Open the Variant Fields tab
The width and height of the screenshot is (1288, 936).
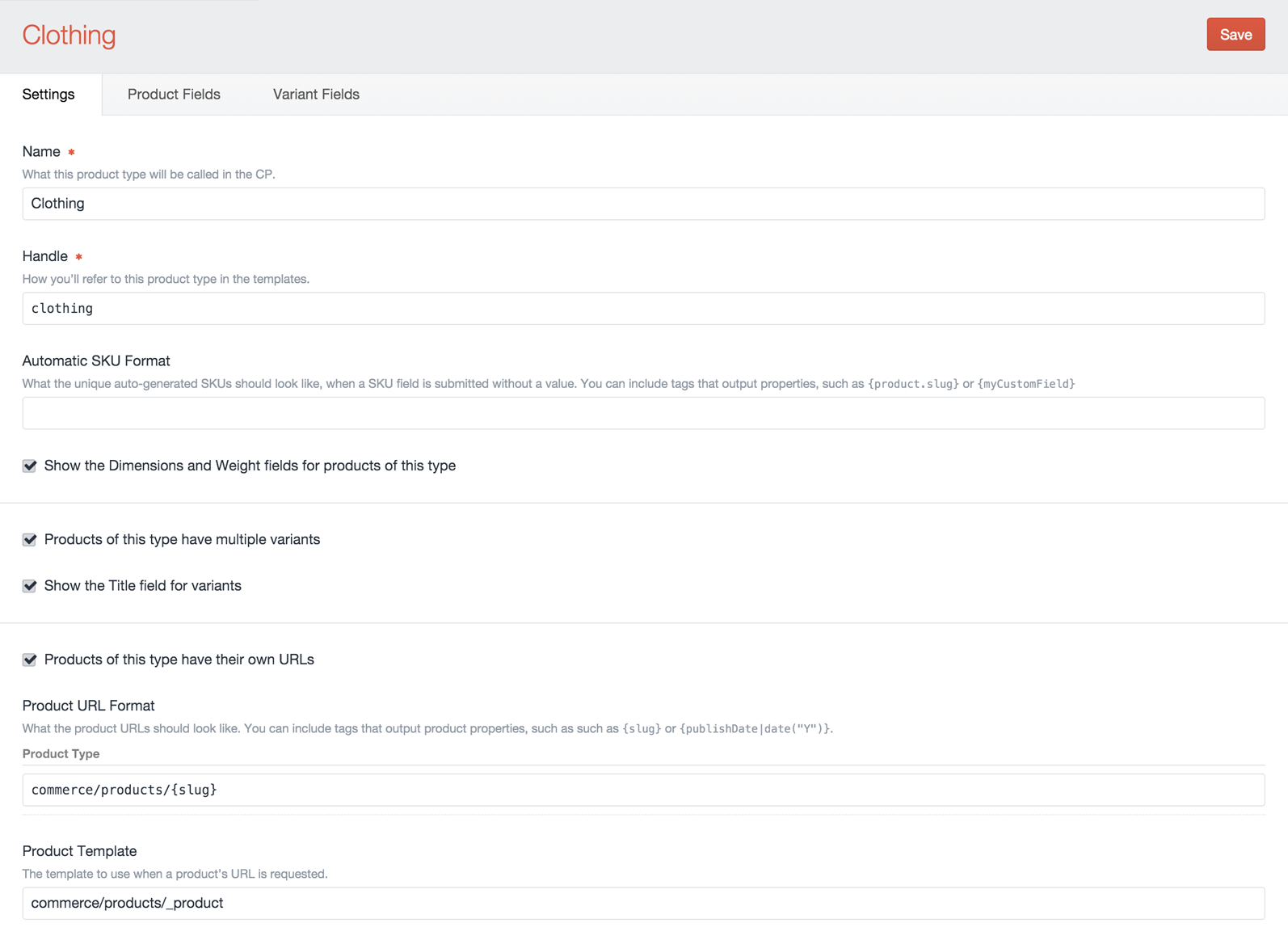(x=316, y=95)
